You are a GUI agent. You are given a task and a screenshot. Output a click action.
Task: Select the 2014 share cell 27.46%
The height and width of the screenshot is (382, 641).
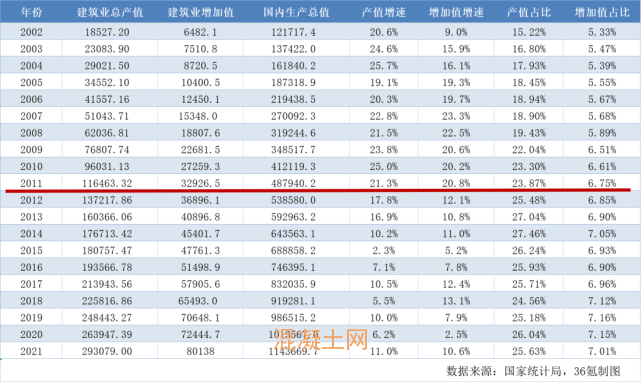point(529,234)
